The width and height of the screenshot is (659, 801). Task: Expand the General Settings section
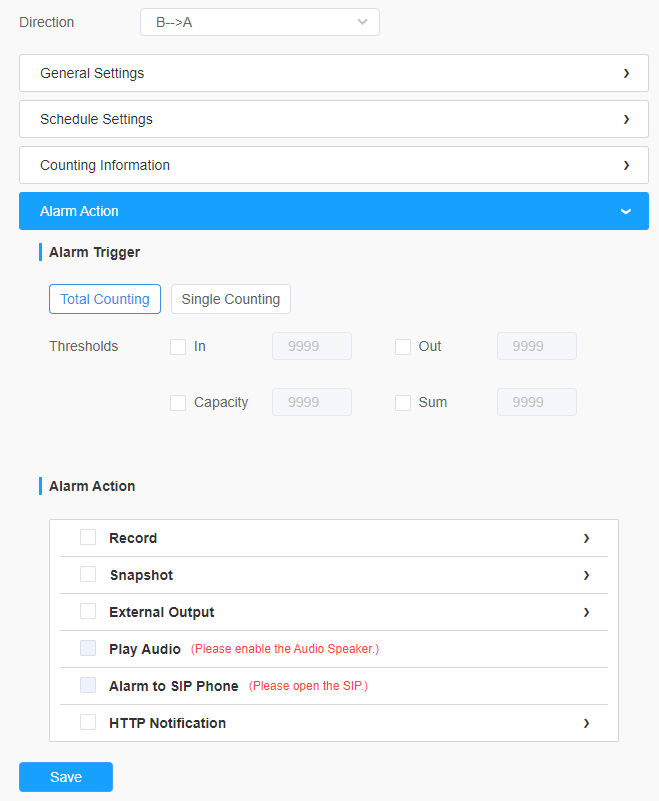click(334, 73)
